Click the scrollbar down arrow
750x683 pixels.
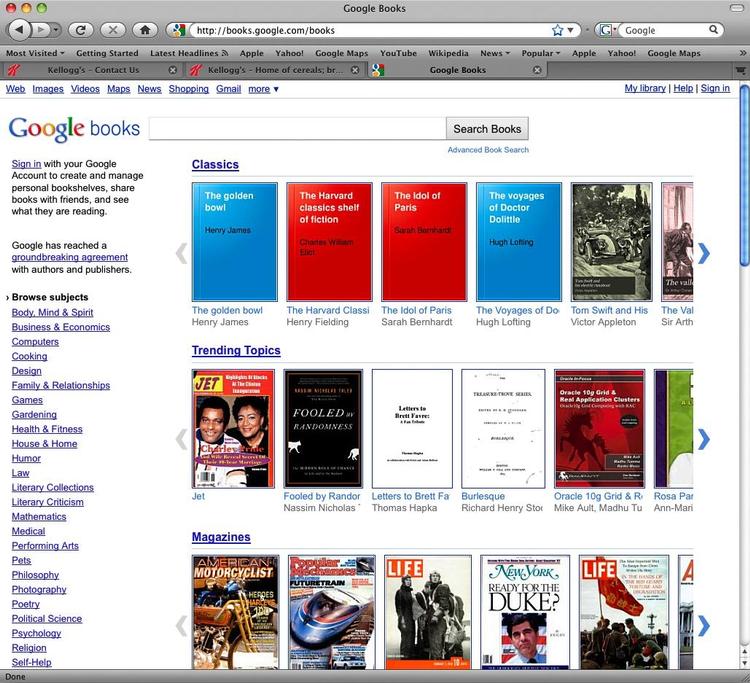point(744,664)
